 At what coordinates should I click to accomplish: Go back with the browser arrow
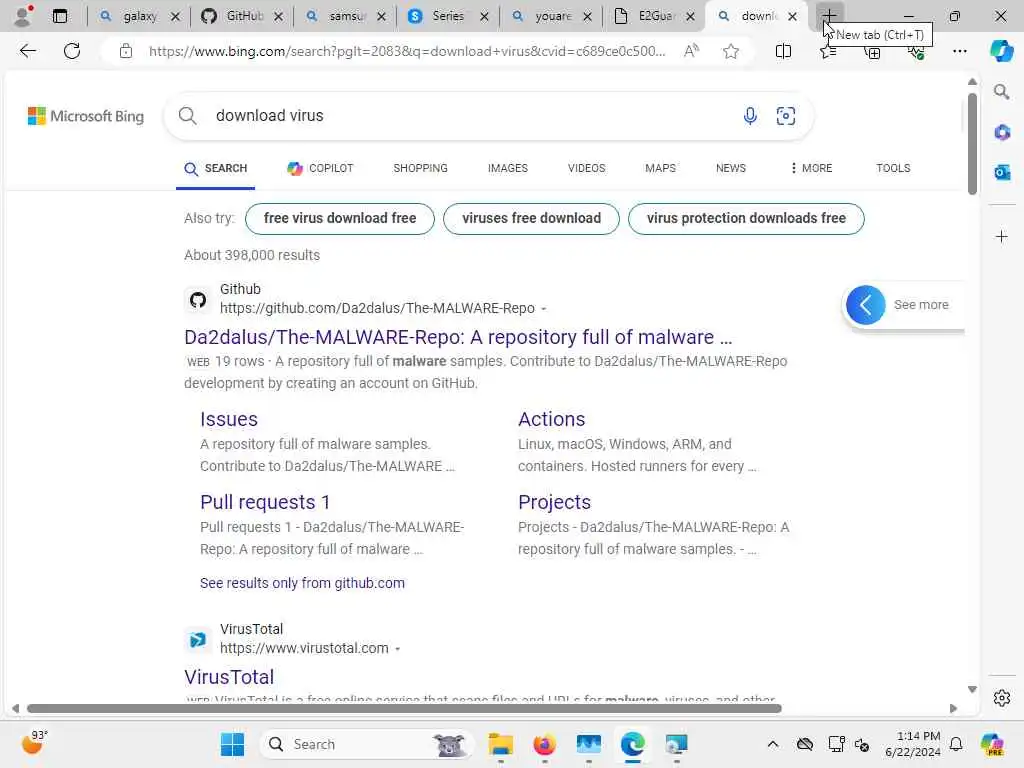click(x=27, y=51)
